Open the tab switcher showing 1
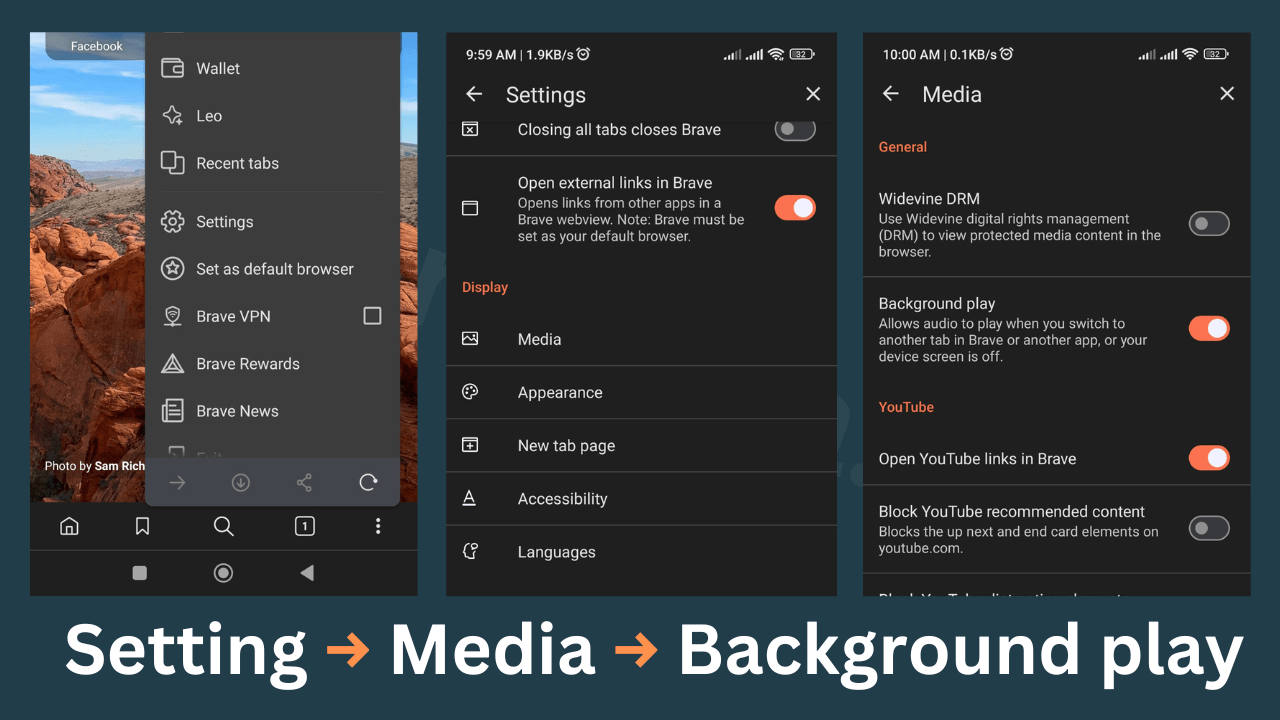1280x720 pixels. coord(305,526)
